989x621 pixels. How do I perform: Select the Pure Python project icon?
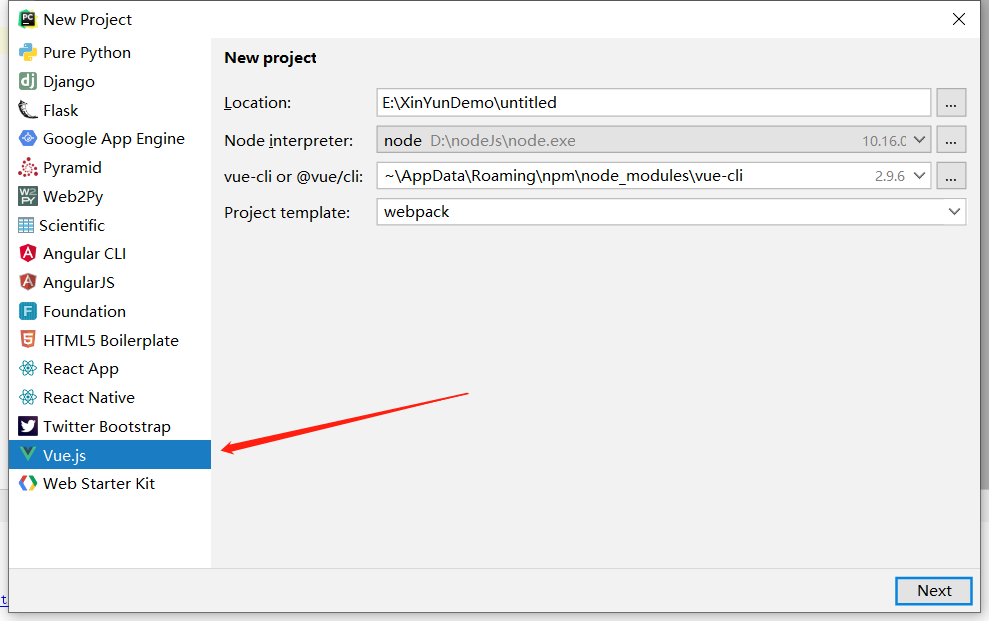28,53
